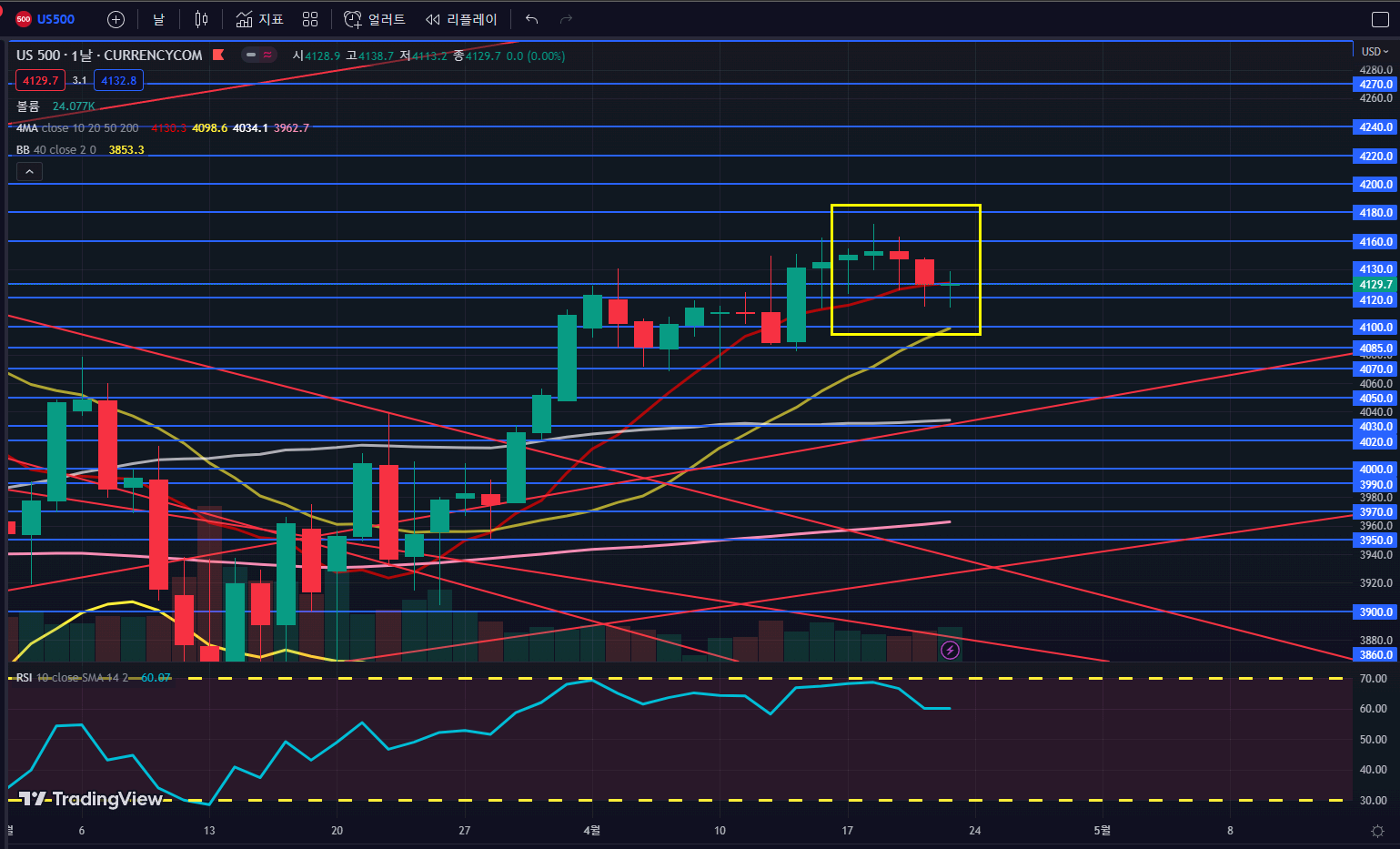1400x849 pixels.
Task: Click the 4085.0 price line label
Action: [x=1375, y=349]
